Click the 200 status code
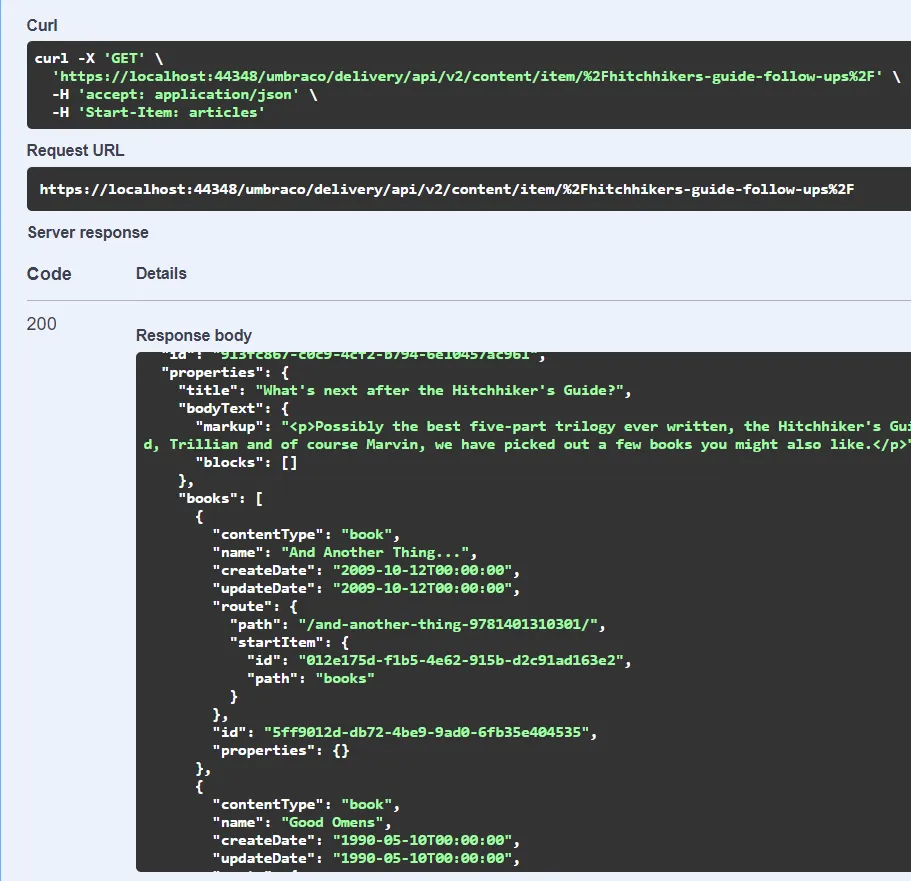911x881 pixels. point(42,324)
